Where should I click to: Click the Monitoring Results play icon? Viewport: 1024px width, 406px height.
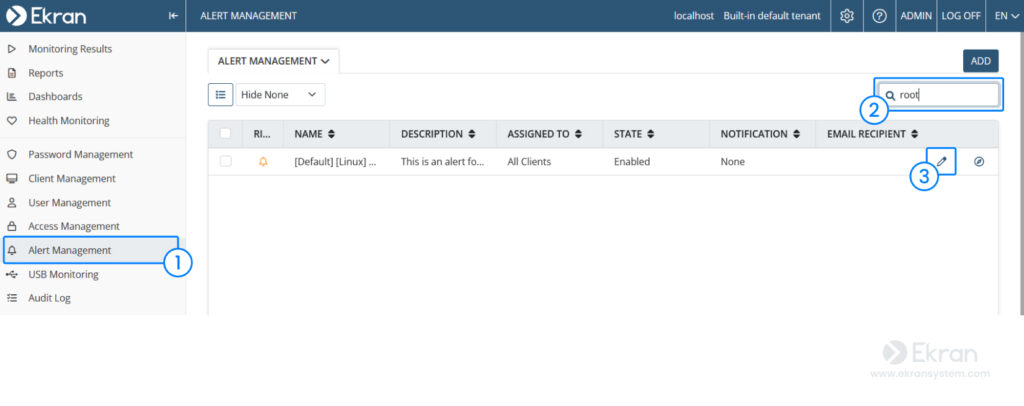(11, 49)
